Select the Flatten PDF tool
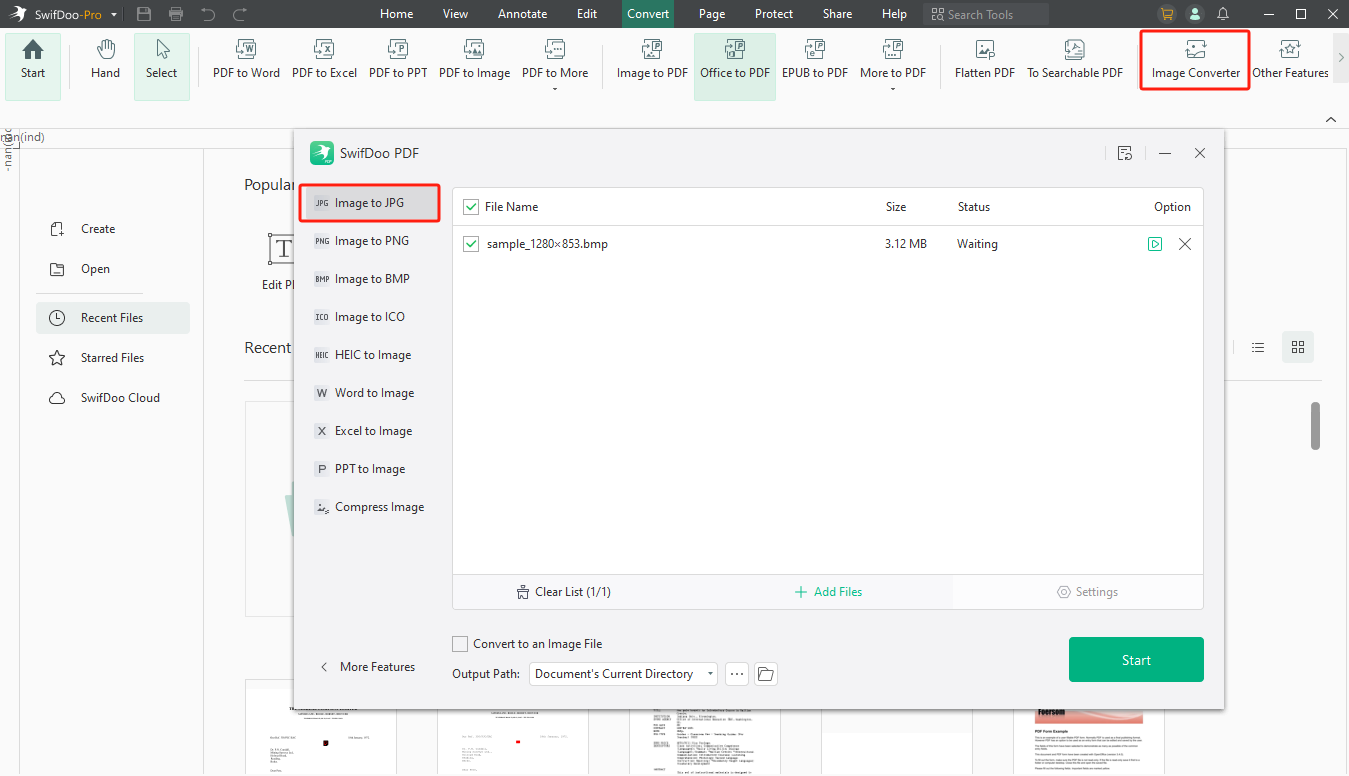The image size is (1349, 776). [x=985, y=60]
